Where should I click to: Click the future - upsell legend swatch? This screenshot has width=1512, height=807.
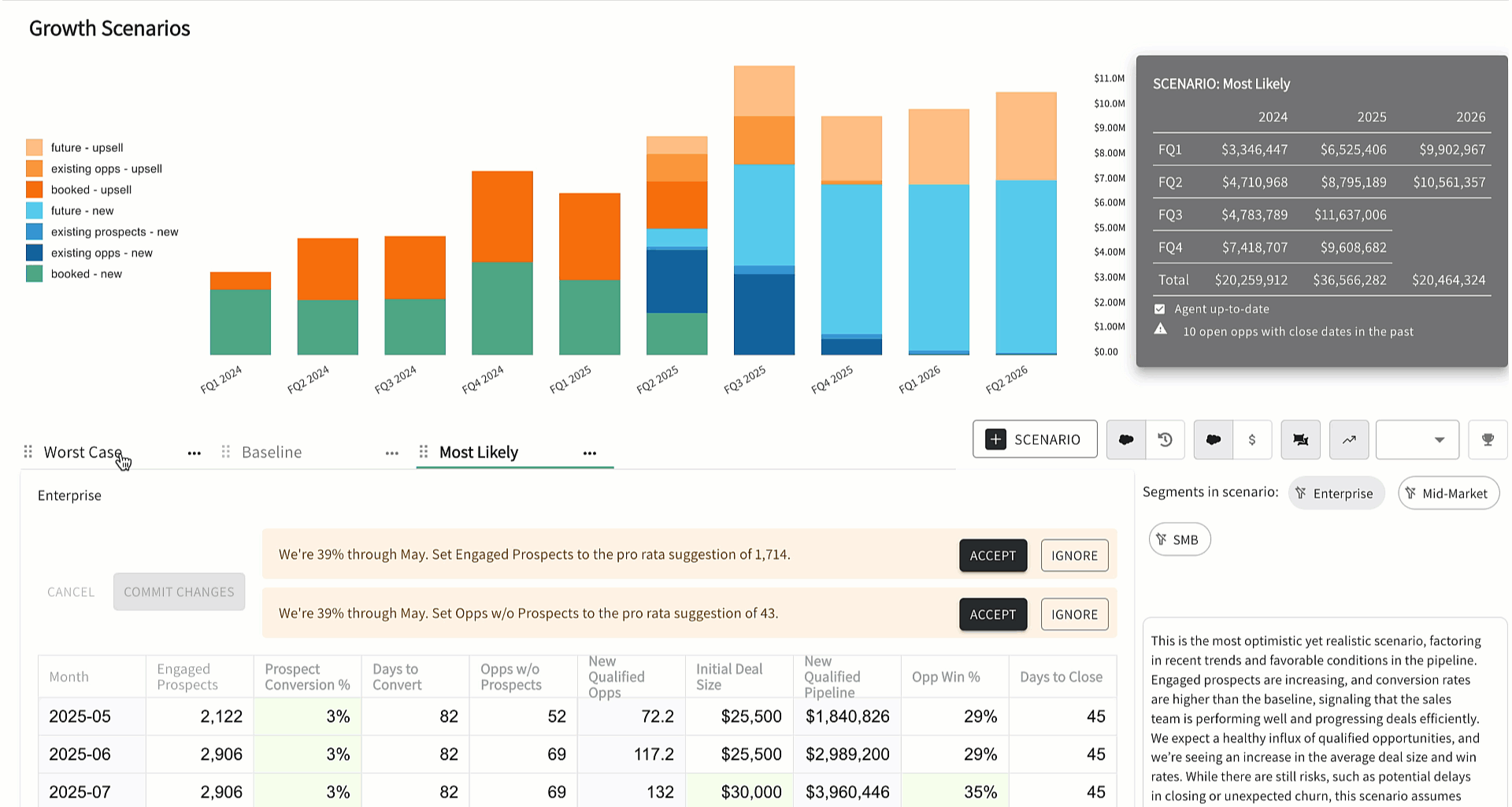tap(34, 147)
